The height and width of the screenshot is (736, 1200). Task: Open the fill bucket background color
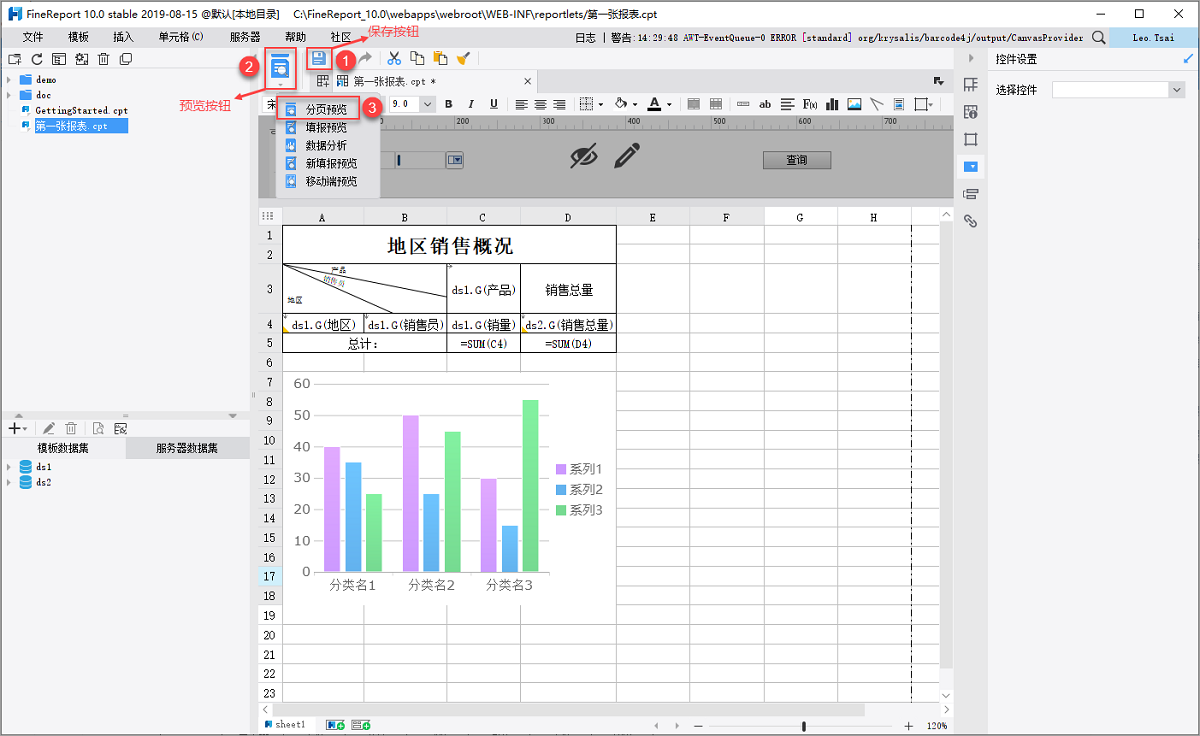[621, 104]
